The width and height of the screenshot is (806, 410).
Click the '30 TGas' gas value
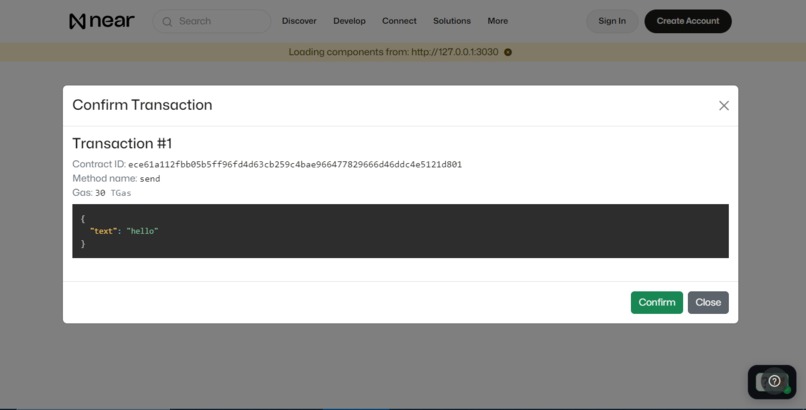point(113,193)
